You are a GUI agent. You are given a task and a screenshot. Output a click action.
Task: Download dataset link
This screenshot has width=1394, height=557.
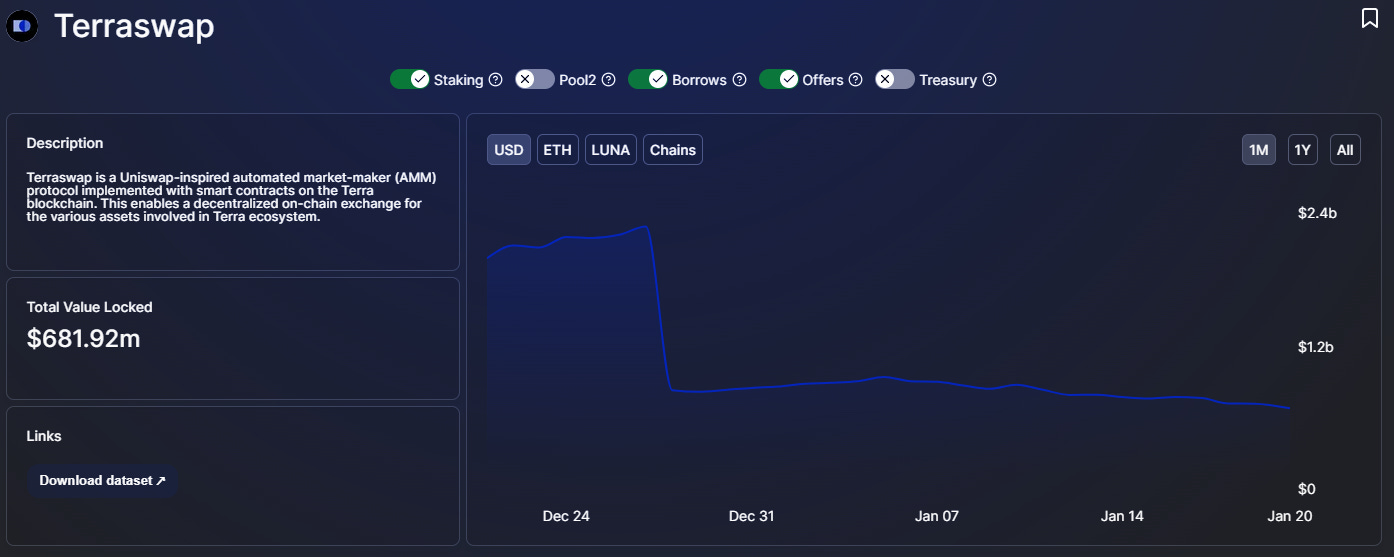tap(102, 480)
